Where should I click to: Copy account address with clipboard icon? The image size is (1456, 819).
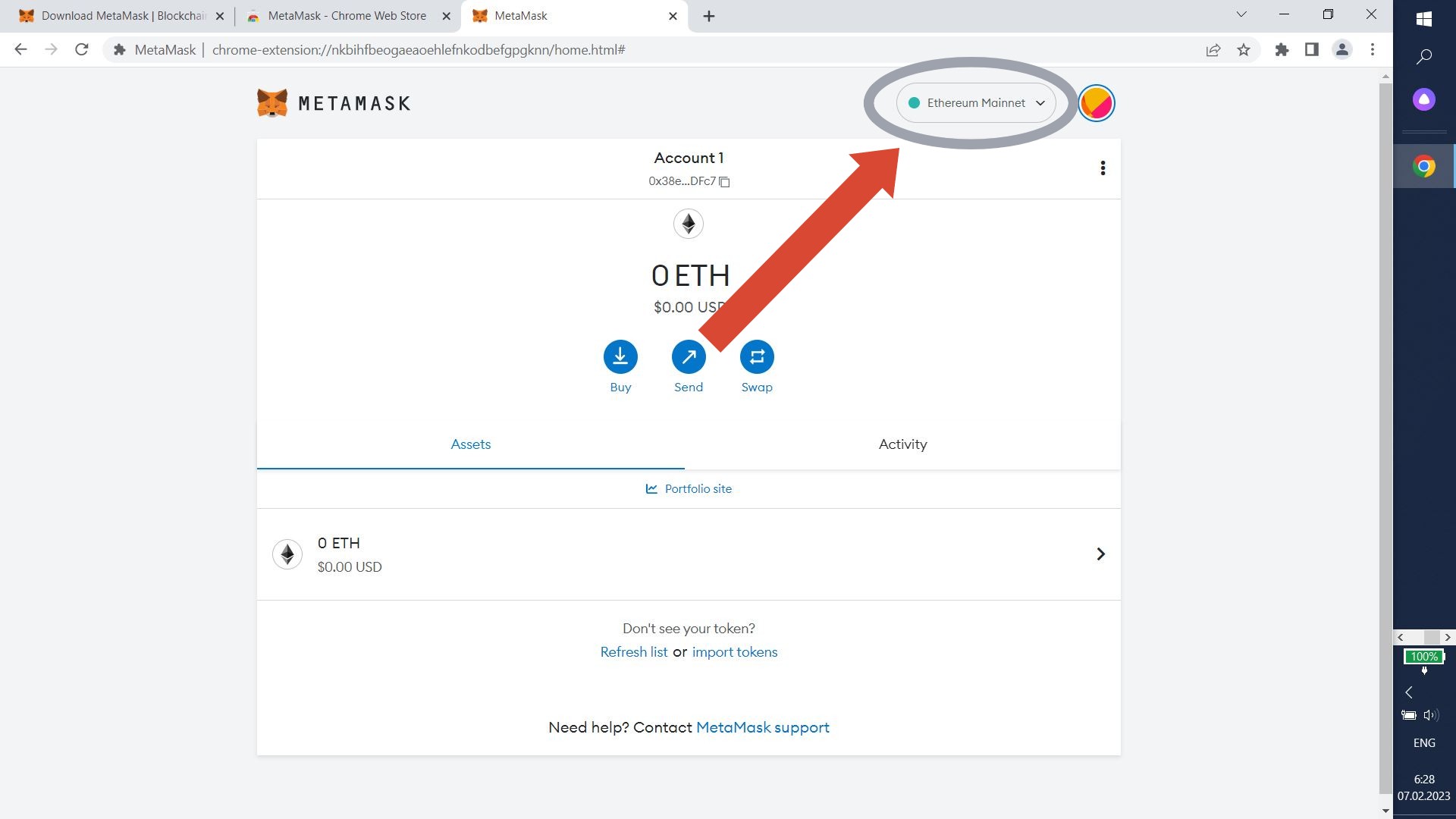click(x=724, y=182)
